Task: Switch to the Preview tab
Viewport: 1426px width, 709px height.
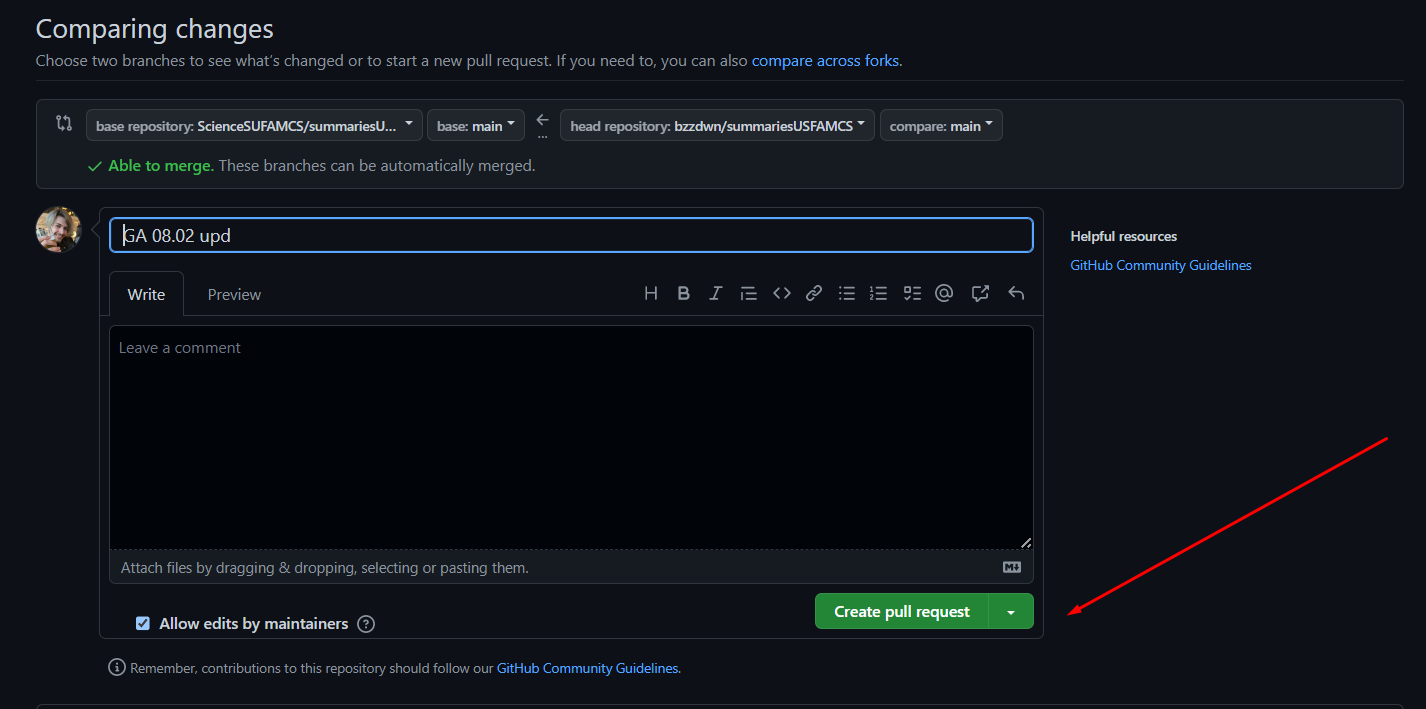Action: point(234,294)
